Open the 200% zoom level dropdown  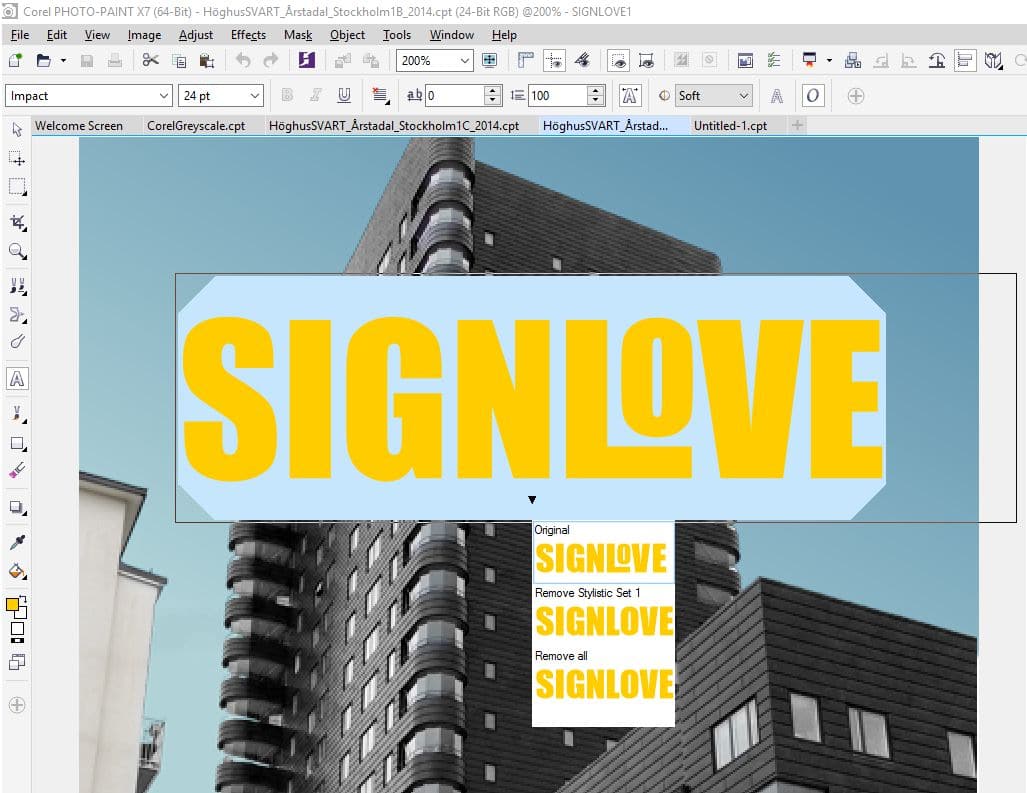465,61
